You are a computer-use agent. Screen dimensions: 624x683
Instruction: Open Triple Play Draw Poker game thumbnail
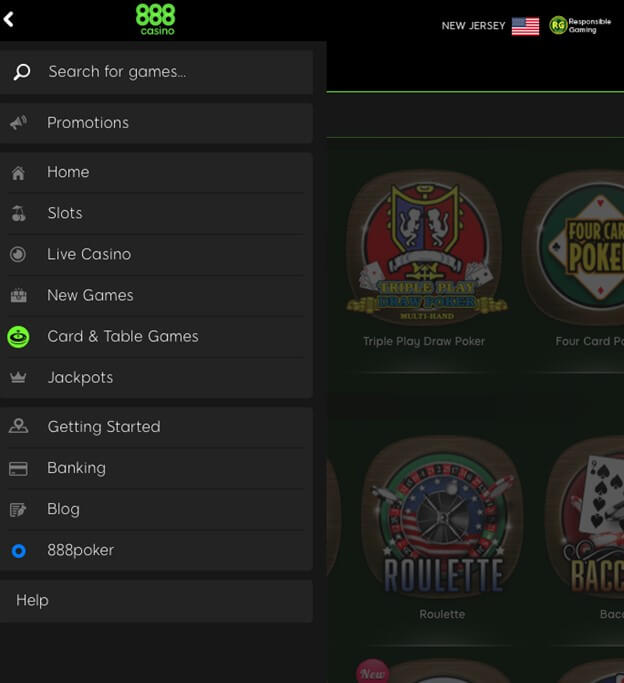pyautogui.click(x=425, y=248)
